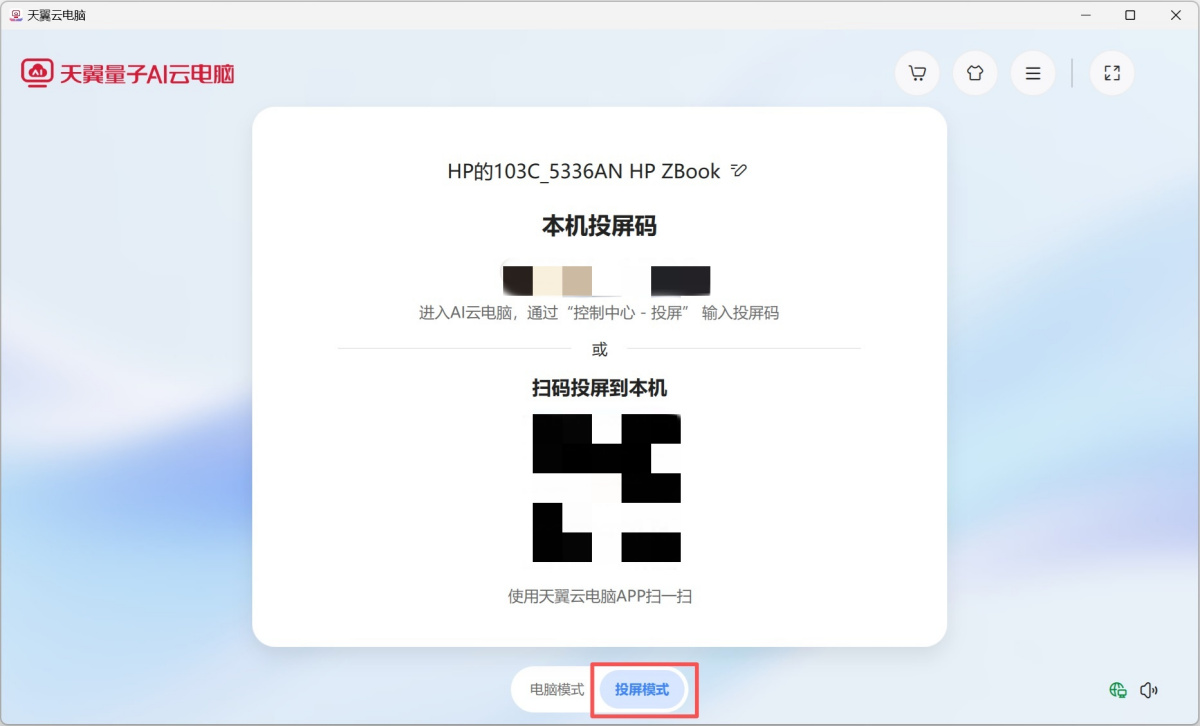Open the shopping cart icon
This screenshot has width=1200, height=726.
coord(916,73)
